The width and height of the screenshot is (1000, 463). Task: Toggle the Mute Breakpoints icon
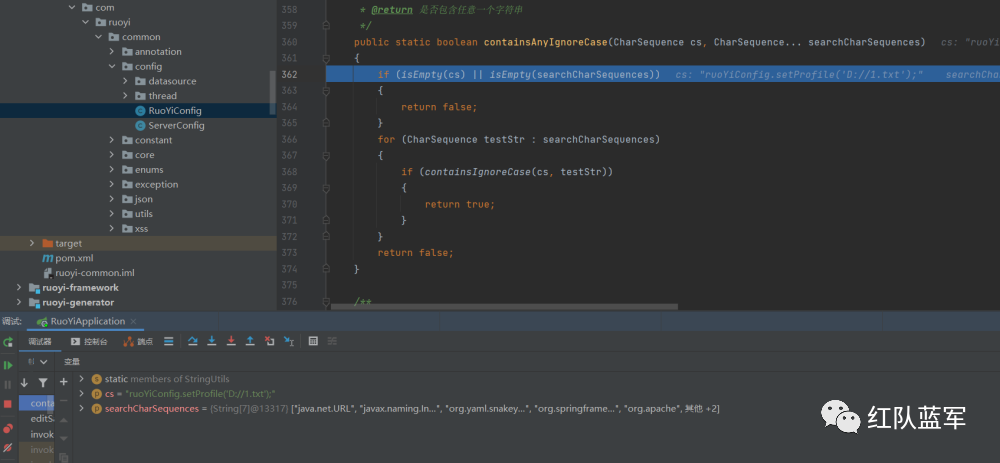8,447
